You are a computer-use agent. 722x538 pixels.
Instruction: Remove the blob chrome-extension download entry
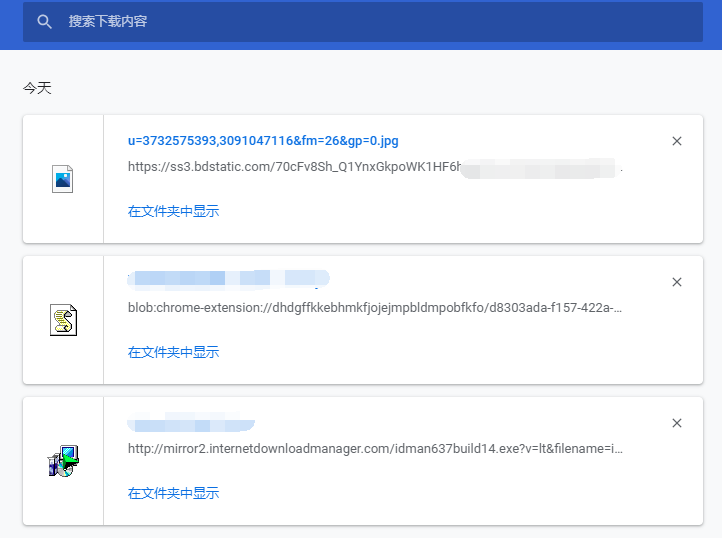tap(676, 282)
